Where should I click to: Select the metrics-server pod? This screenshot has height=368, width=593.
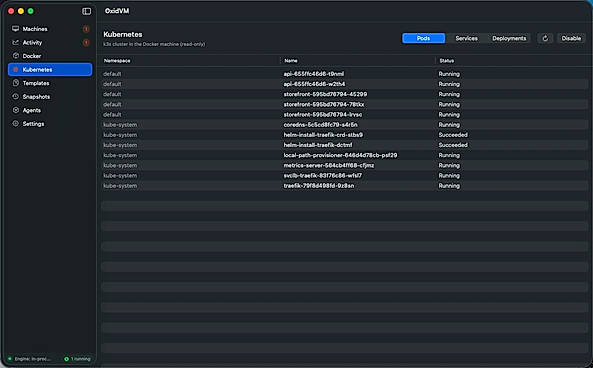tap(344, 165)
